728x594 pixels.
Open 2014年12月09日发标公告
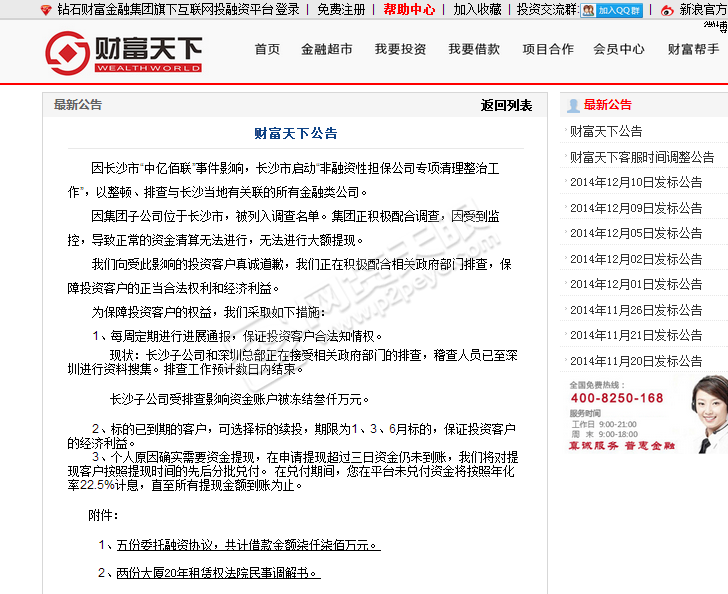636,208
